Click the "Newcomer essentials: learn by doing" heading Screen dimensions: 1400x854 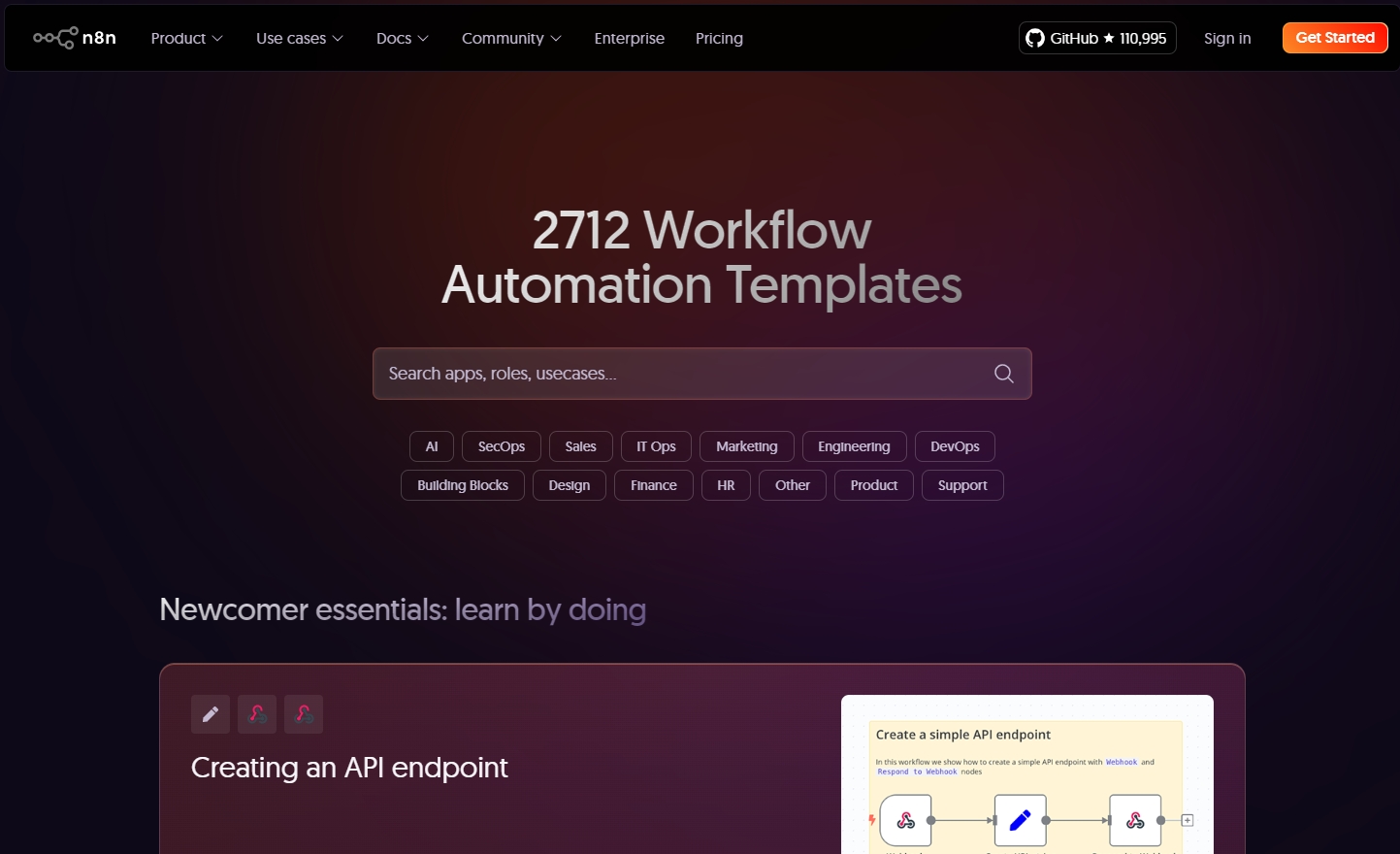click(403, 609)
